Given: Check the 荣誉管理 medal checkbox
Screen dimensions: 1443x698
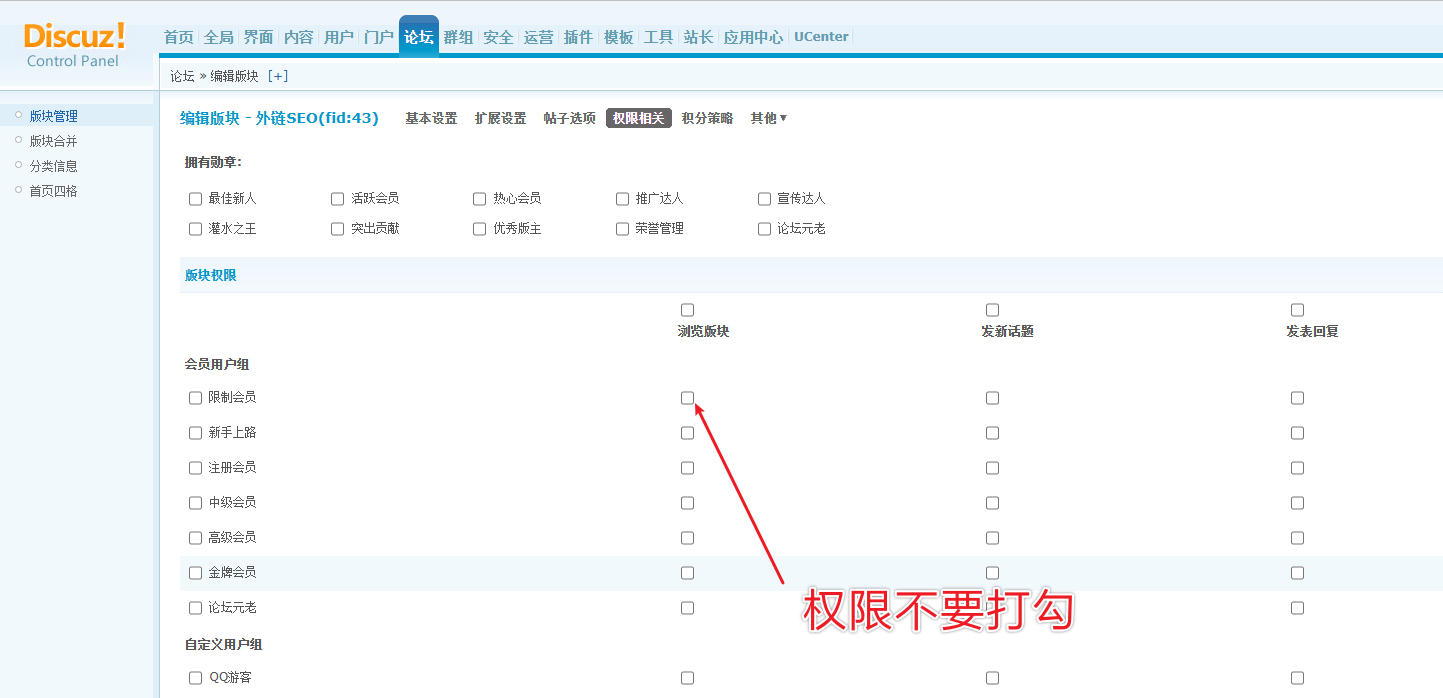Looking at the screenshot, I should 623,229.
